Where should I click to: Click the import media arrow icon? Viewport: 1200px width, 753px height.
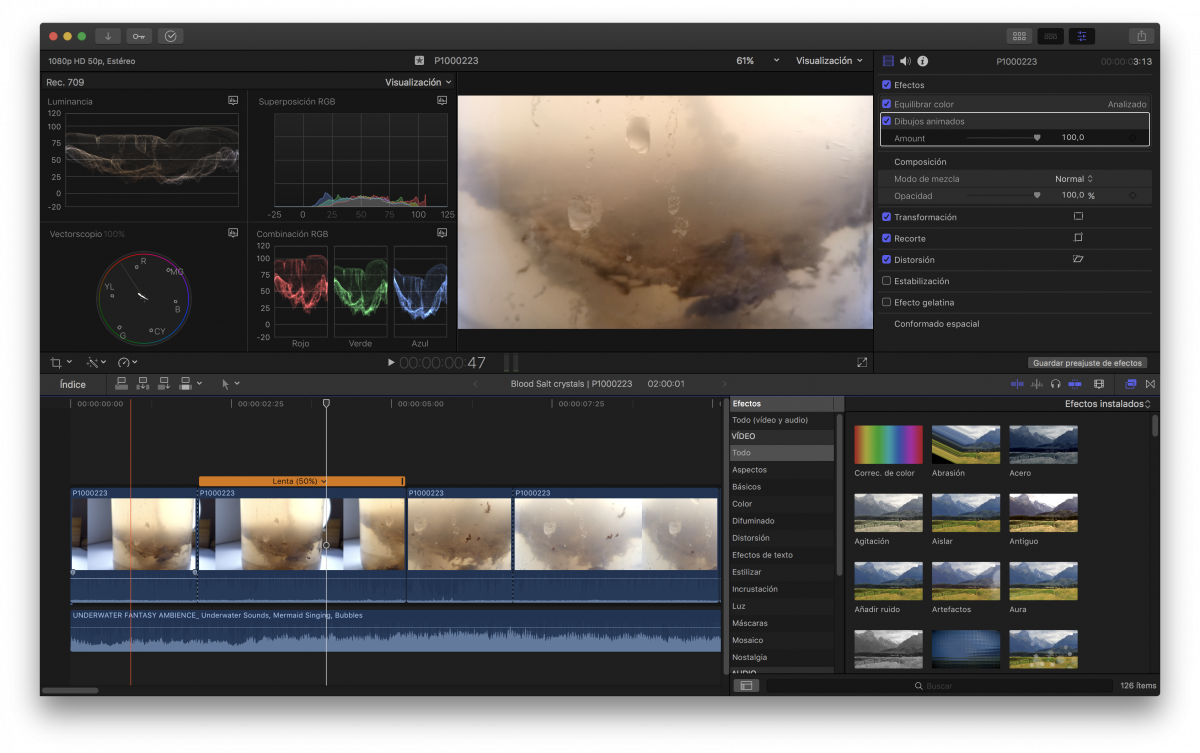point(108,36)
